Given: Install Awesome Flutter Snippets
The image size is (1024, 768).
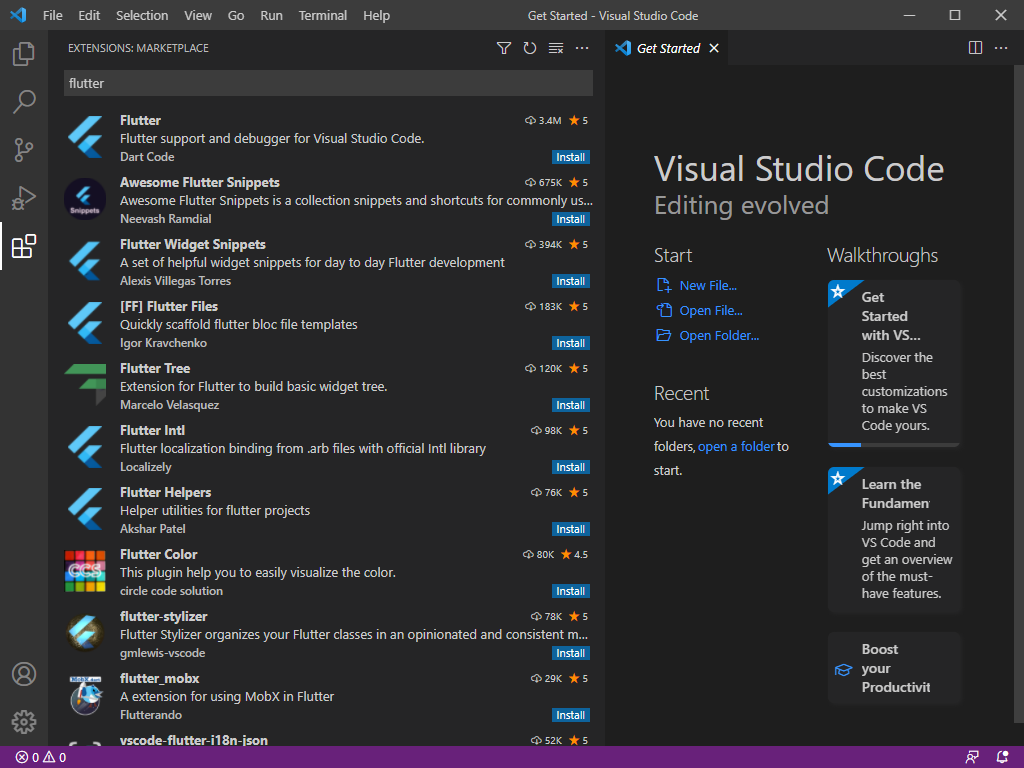Looking at the screenshot, I should tap(570, 219).
